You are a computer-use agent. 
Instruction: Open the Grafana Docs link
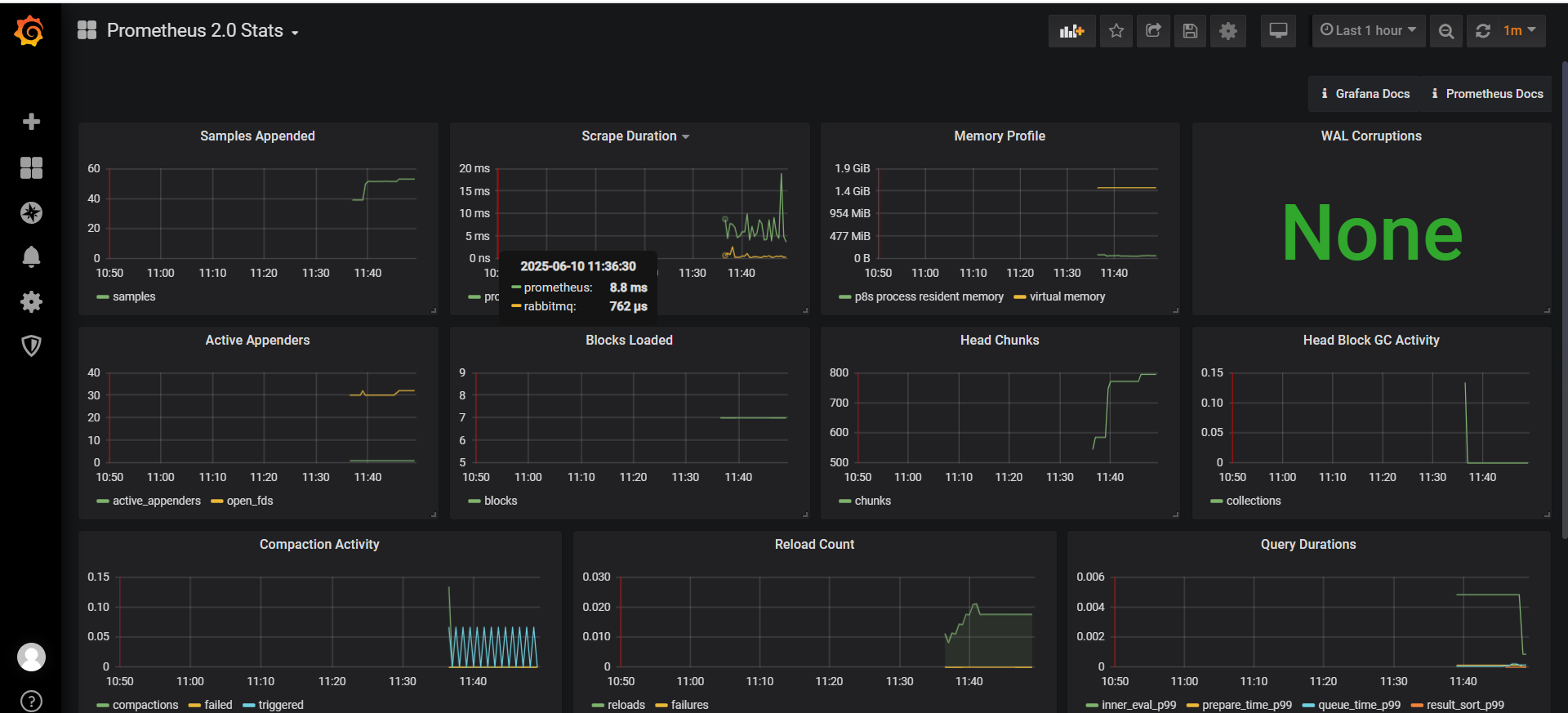1365,94
